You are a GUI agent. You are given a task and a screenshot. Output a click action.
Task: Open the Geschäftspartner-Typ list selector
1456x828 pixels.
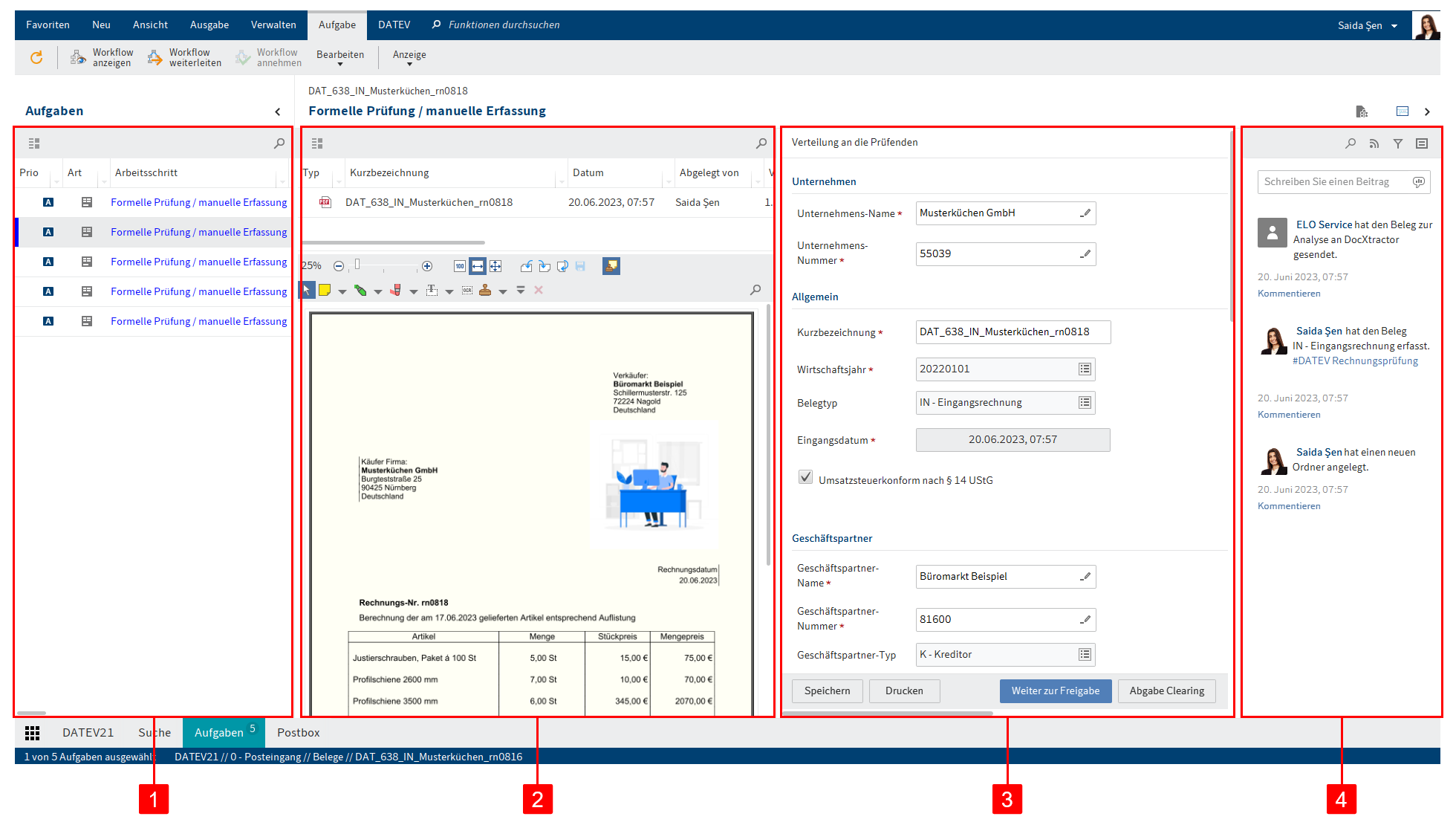click(x=1085, y=655)
